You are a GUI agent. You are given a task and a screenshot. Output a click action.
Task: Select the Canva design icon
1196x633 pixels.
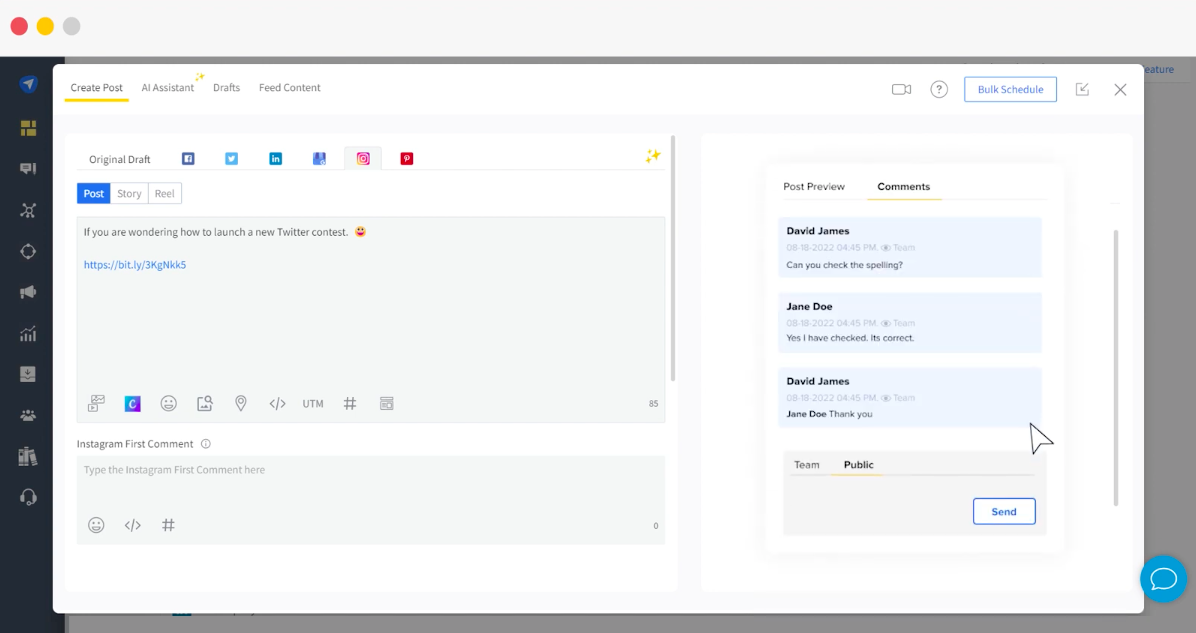(132, 403)
